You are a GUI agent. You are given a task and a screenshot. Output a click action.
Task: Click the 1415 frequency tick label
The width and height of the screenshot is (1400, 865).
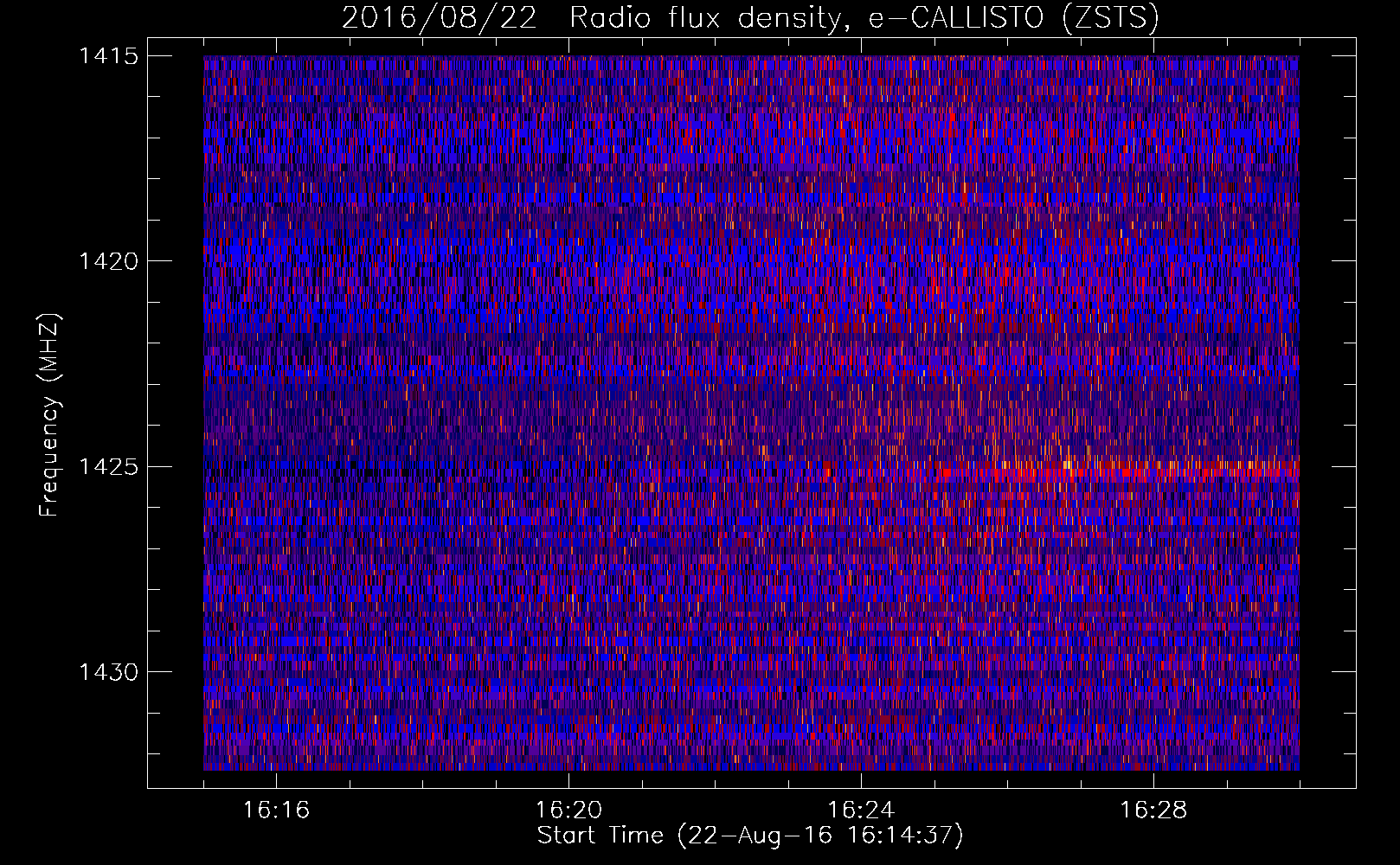tap(108, 56)
